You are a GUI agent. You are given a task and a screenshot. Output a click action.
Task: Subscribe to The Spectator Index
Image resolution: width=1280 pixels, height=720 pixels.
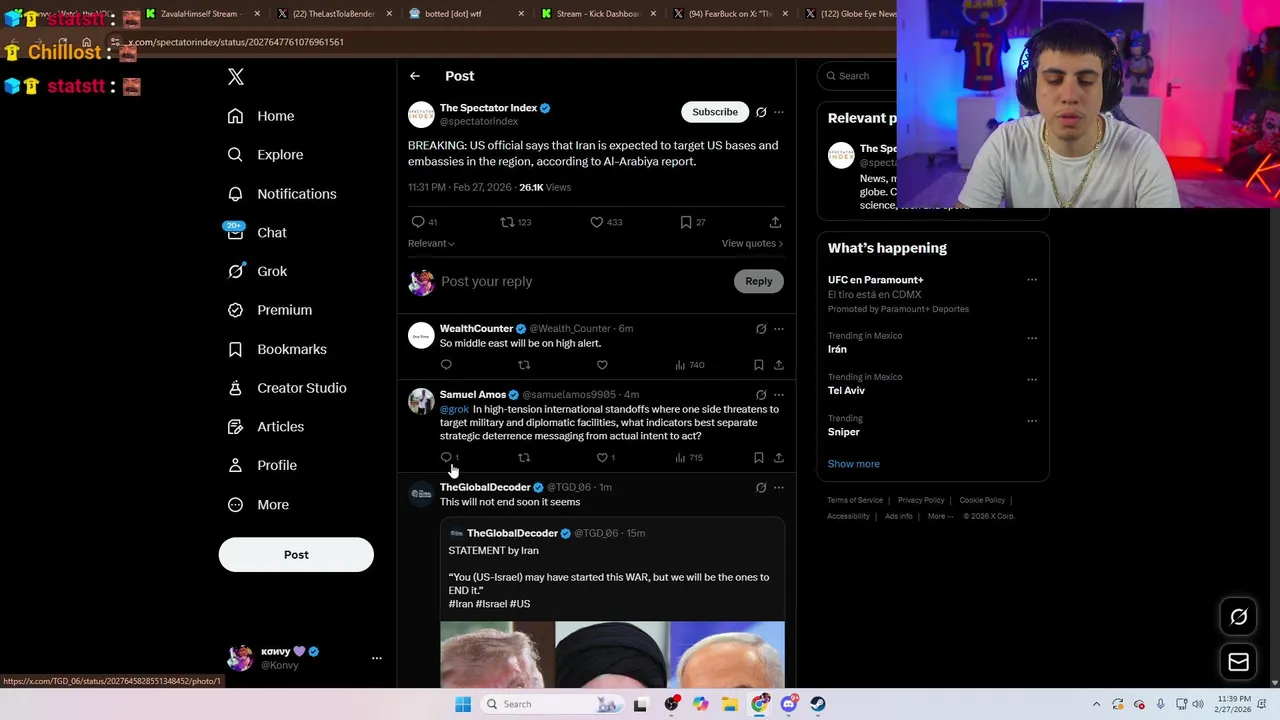pyautogui.click(x=715, y=112)
